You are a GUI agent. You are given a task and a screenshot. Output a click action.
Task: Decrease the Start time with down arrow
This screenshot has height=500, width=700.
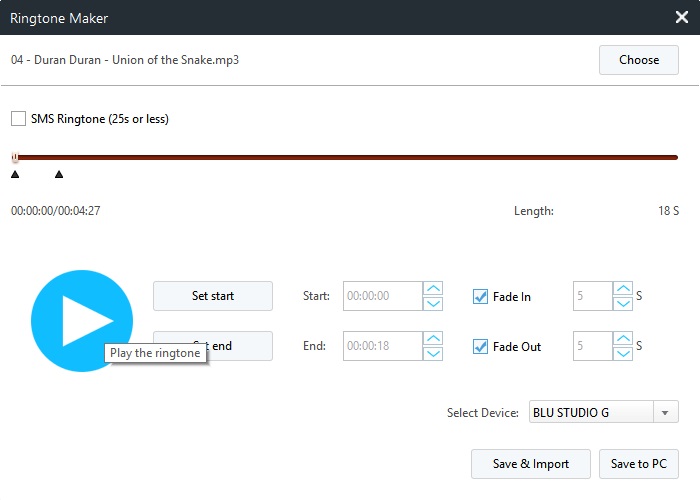point(433,303)
